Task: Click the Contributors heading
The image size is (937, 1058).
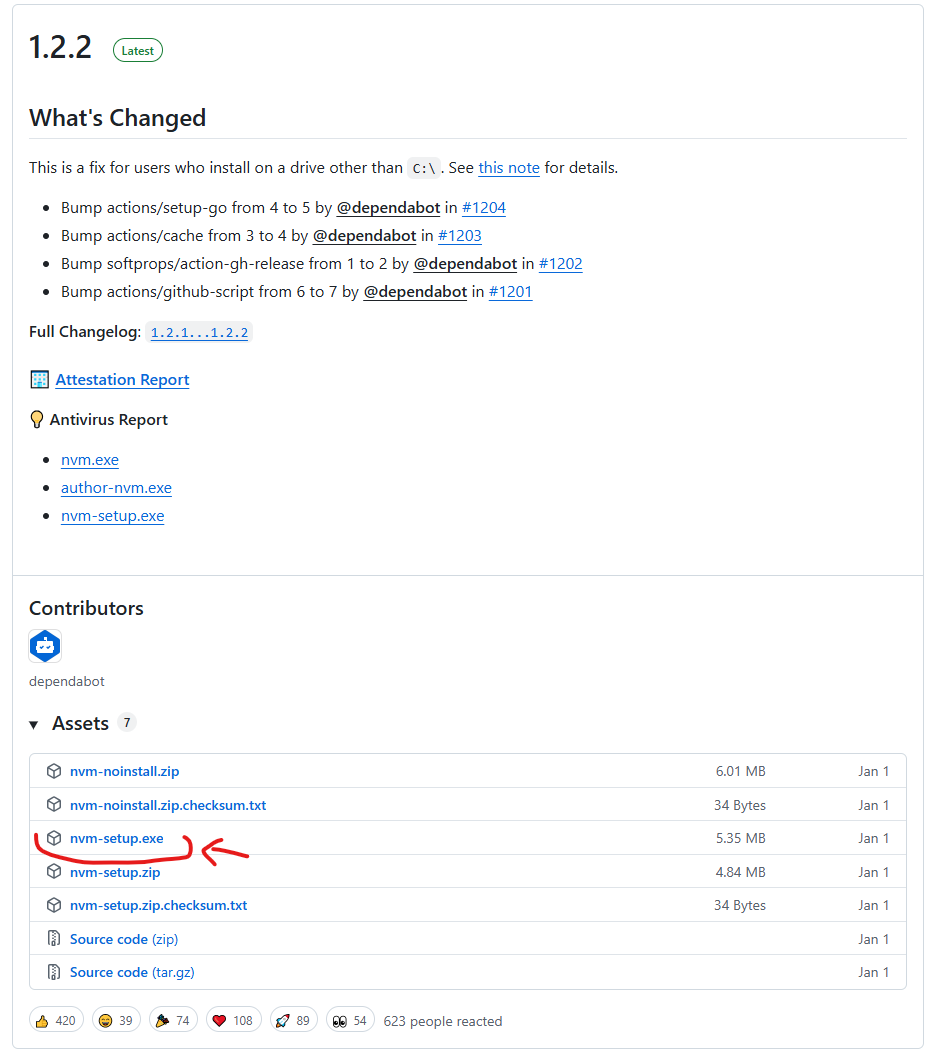Action: click(x=86, y=609)
